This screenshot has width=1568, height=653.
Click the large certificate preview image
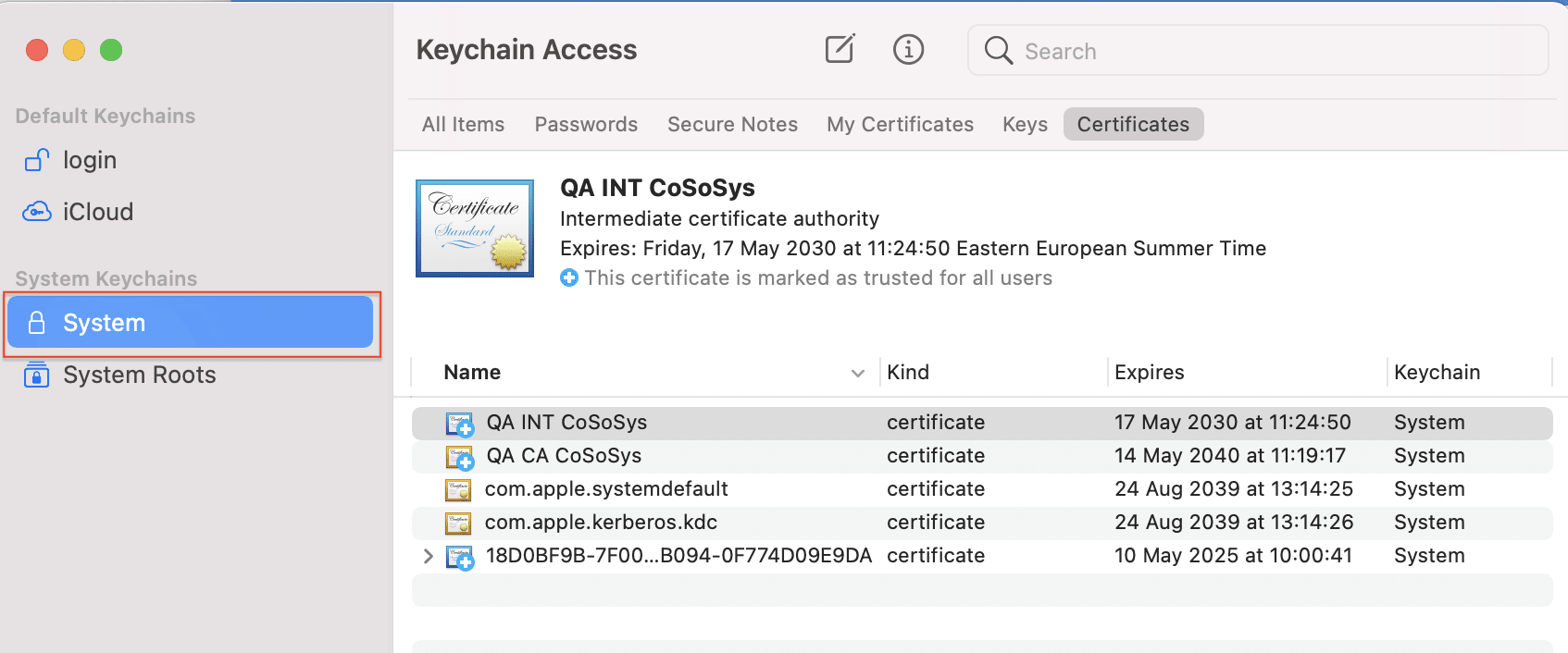pos(475,228)
